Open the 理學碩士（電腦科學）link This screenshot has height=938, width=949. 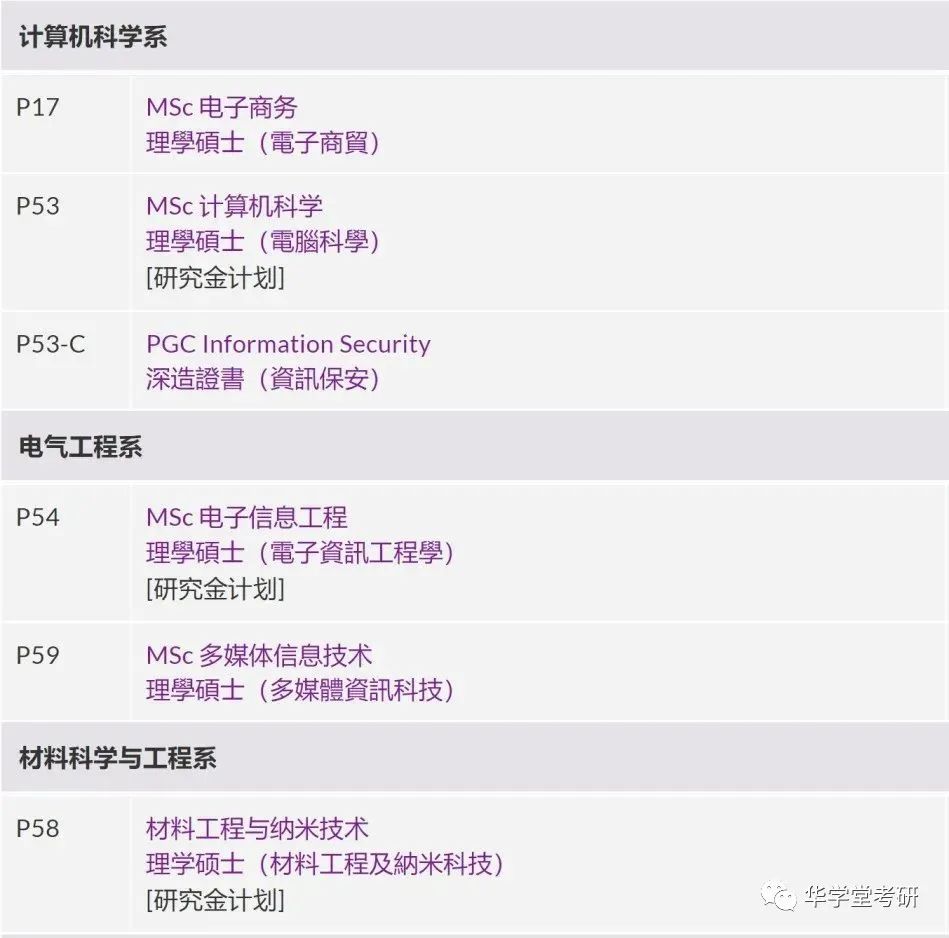(263, 242)
